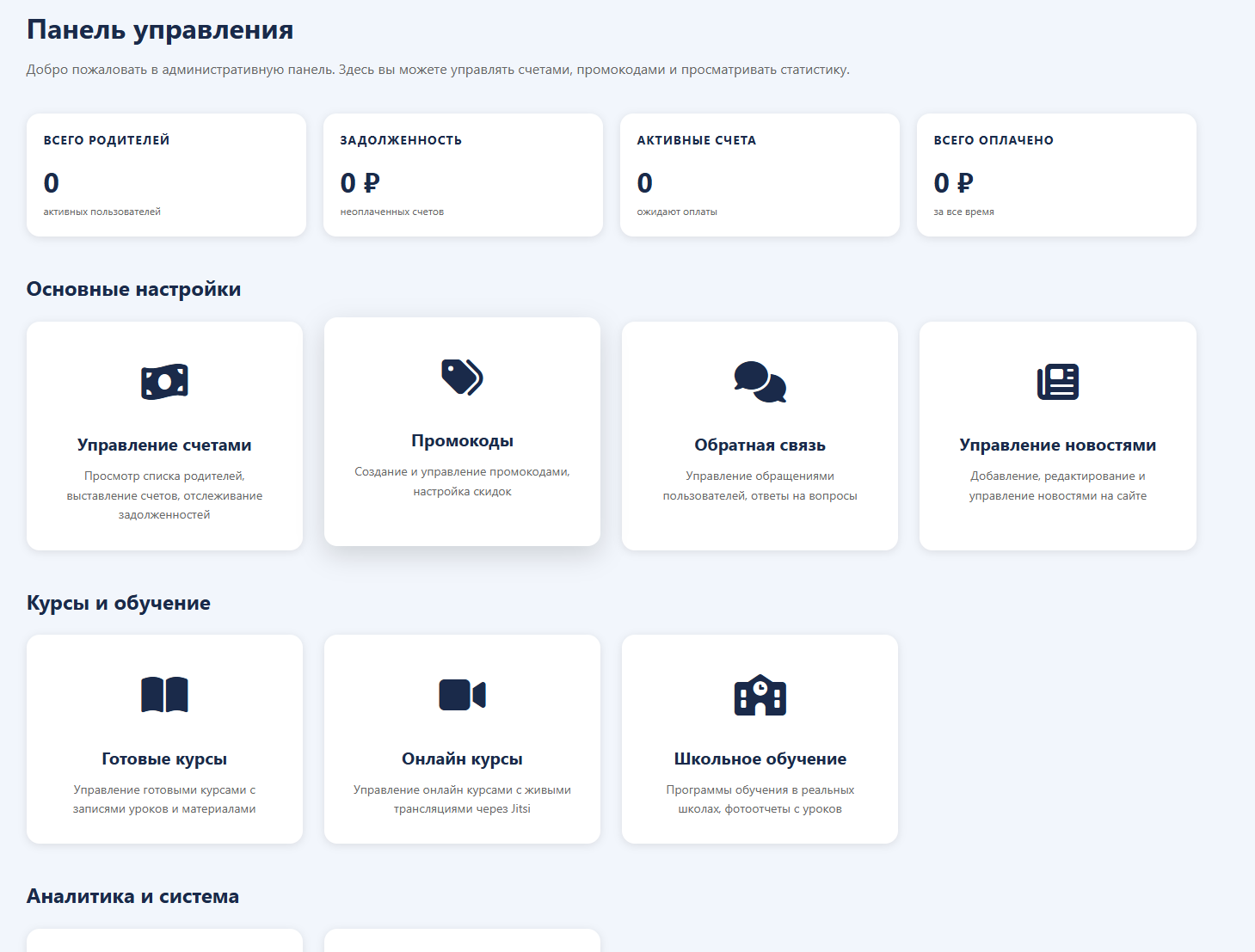This screenshot has width=1255, height=952.
Task: Click the text активных пользователей
Action: [102, 212]
